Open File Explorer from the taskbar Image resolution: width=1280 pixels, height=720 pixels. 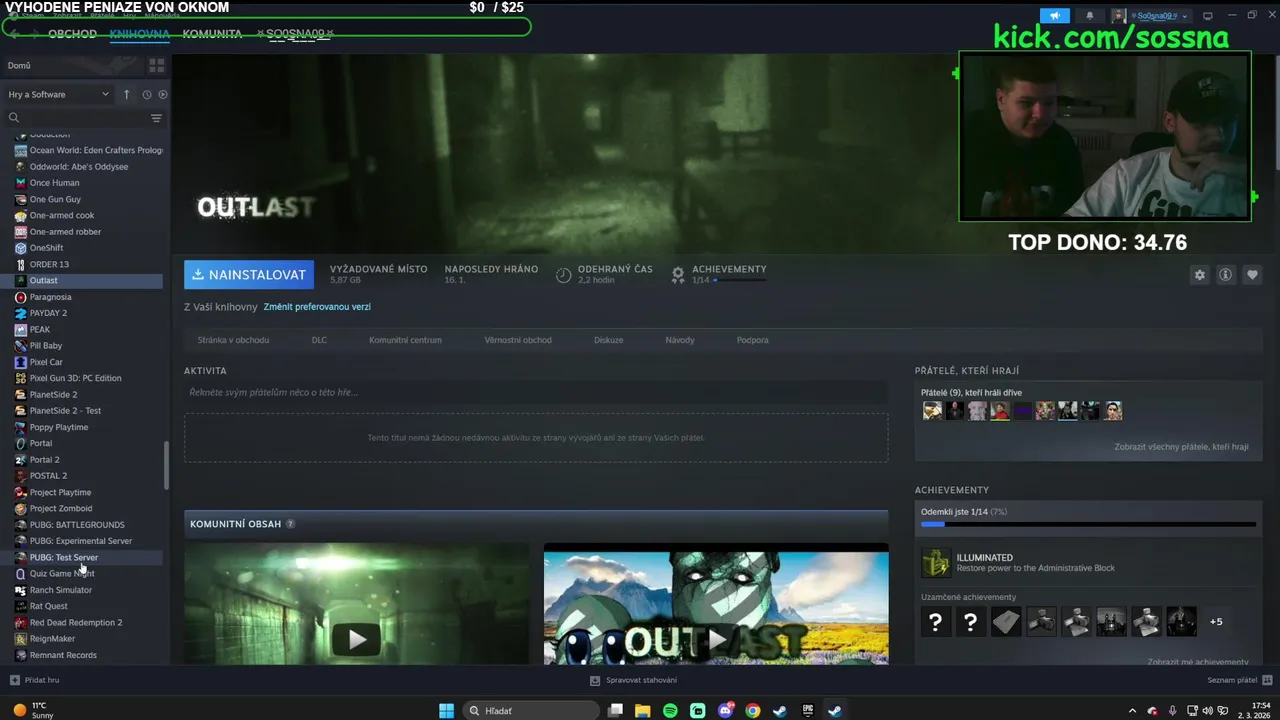tap(643, 711)
